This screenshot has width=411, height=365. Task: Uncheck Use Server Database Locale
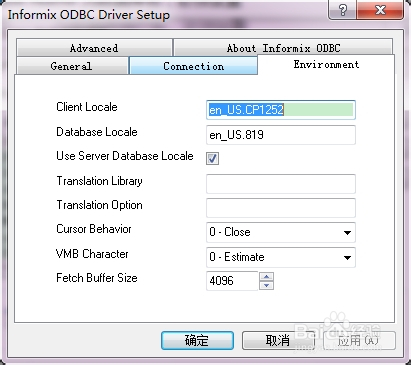click(212, 158)
